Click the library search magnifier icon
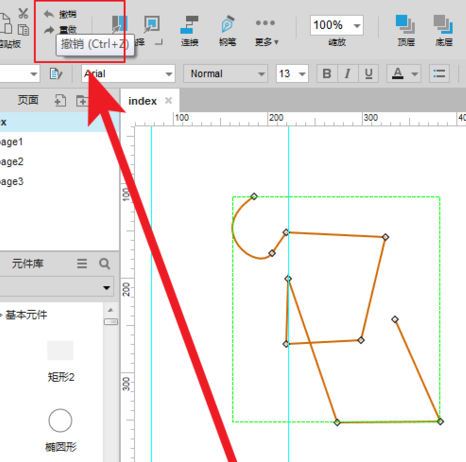Screen dimensions: 466x462 105,264
